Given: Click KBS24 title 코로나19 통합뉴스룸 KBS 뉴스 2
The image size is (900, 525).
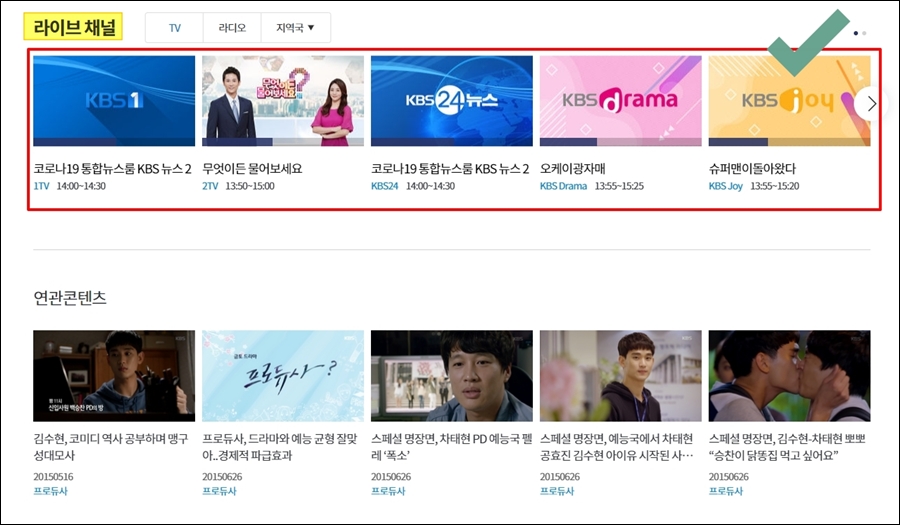Looking at the screenshot, I should pos(450,169).
